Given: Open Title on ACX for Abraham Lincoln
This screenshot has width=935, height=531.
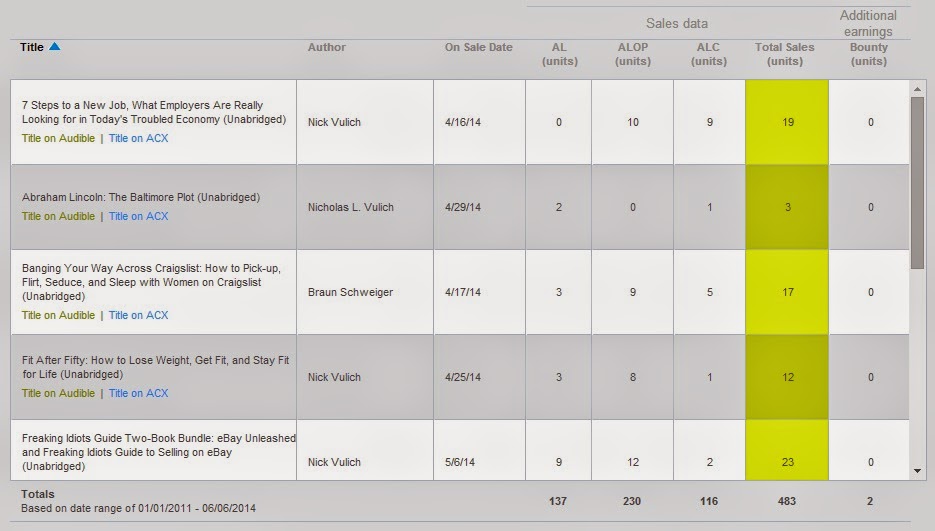Looking at the screenshot, I should pyautogui.click(x=138, y=216).
